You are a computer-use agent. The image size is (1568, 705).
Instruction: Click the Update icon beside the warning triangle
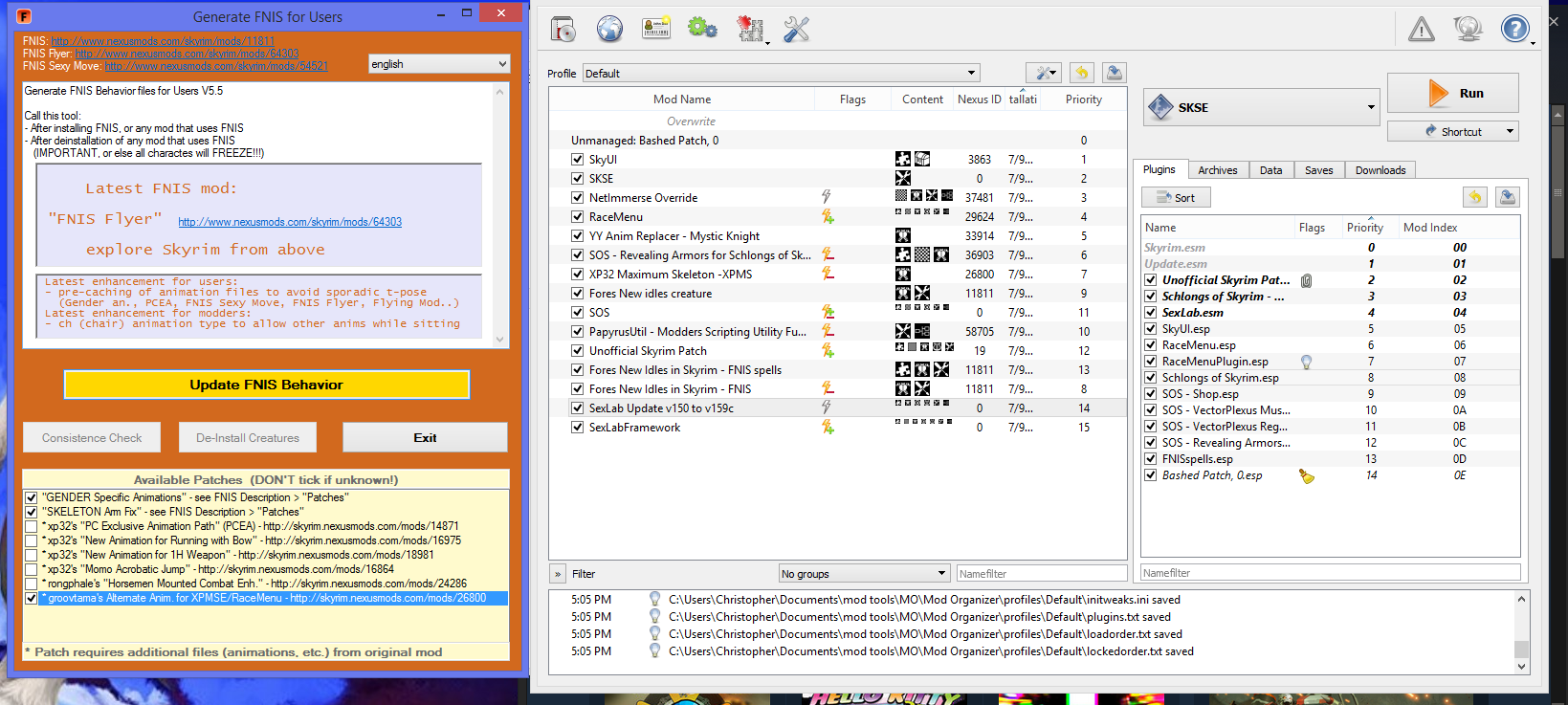point(1468,30)
